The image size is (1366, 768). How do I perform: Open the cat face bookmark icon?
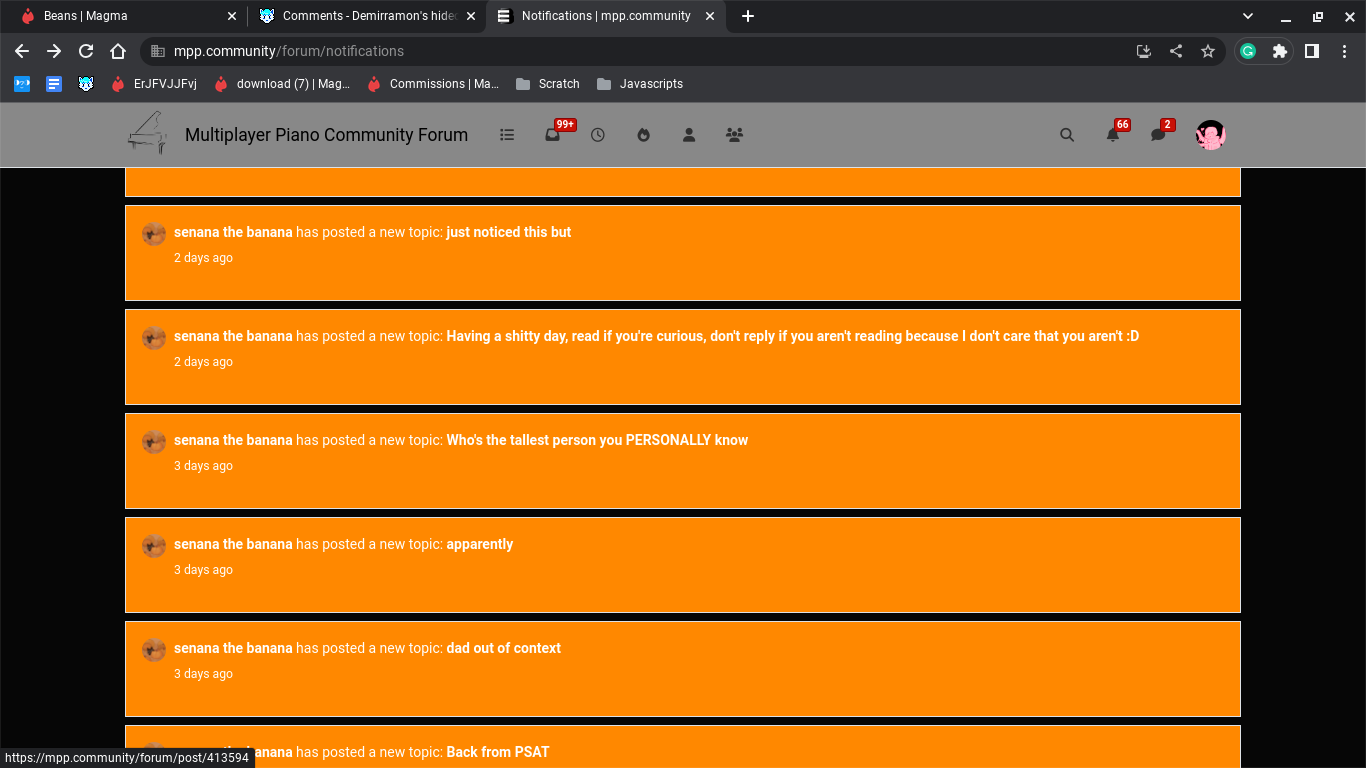86,84
